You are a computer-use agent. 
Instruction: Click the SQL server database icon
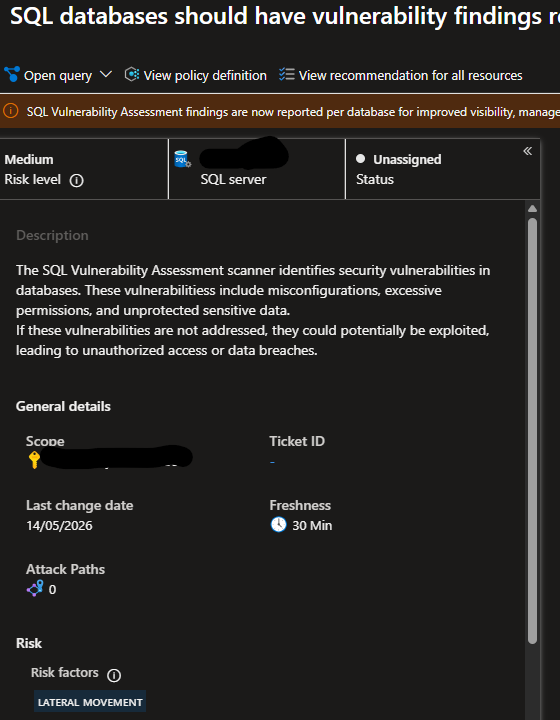pyautogui.click(x=183, y=159)
